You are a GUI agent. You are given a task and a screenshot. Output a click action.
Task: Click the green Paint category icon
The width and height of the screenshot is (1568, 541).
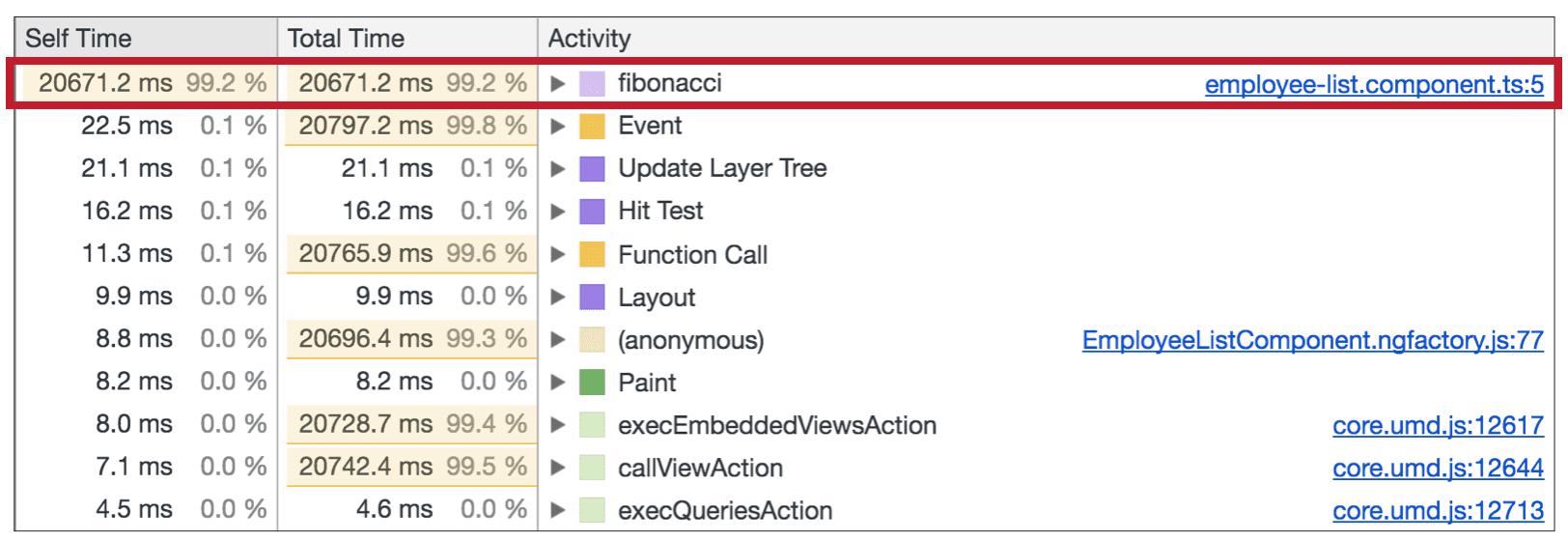(591, 383)
